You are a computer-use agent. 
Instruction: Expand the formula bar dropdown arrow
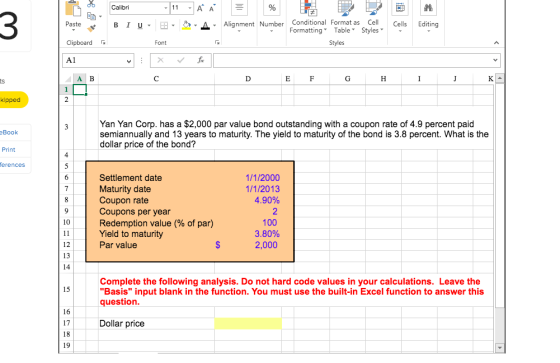(x=495, y=60)
